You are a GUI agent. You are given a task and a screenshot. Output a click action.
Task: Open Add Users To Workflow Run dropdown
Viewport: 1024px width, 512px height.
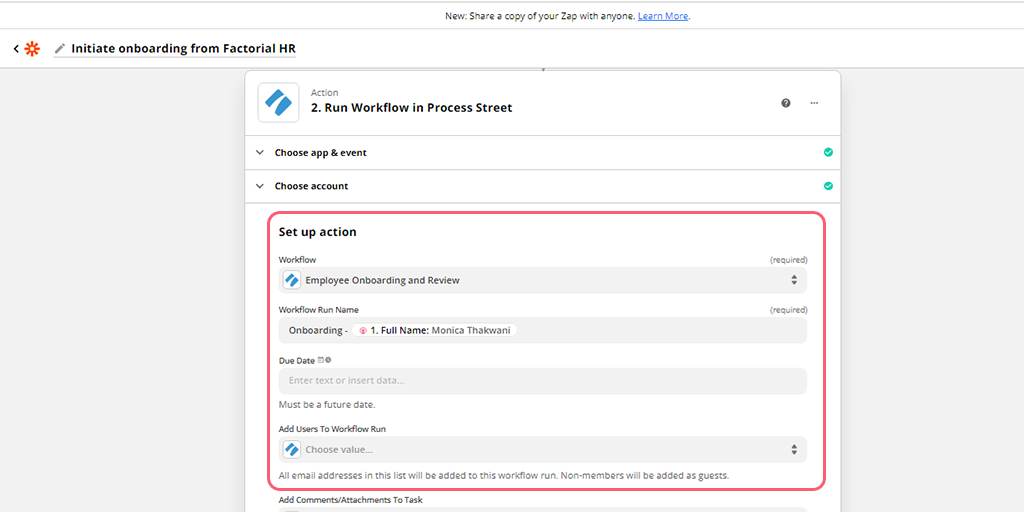pyautogui.click(x=543, y=449)
